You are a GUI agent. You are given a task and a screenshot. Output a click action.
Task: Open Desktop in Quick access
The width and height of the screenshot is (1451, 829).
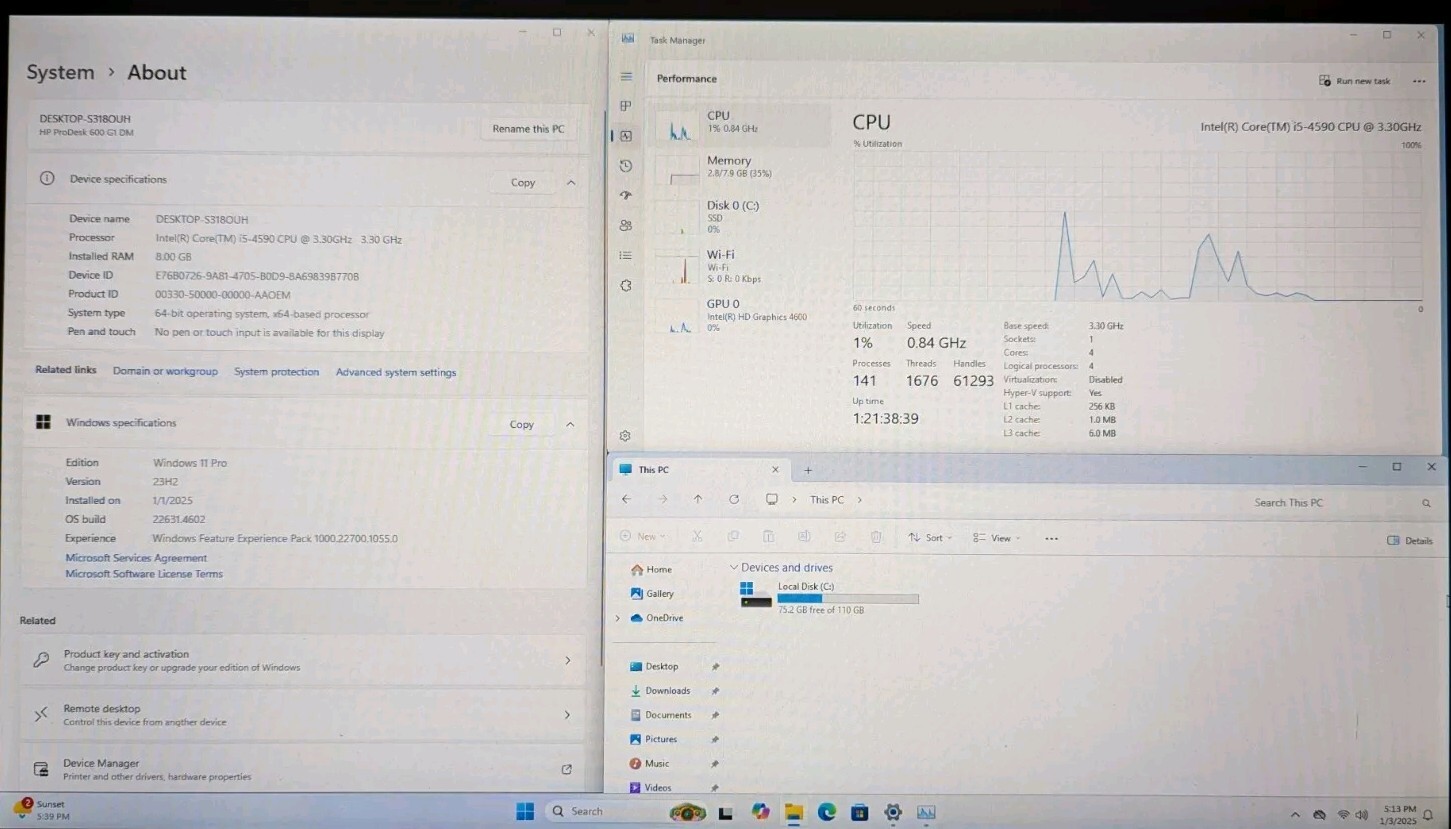[x=655, y=666]
